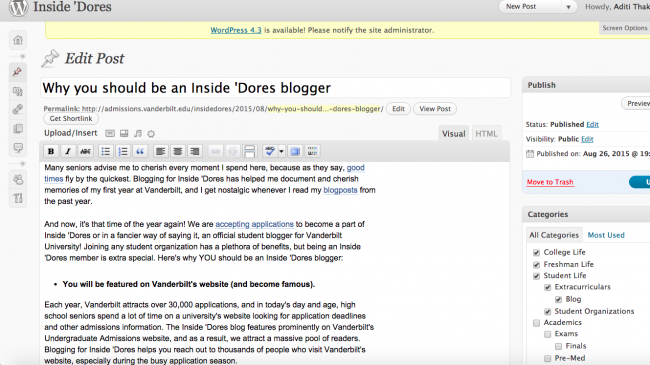Insert the More tag
This screenshot has width=650, height=365.
tap(250, 151)
